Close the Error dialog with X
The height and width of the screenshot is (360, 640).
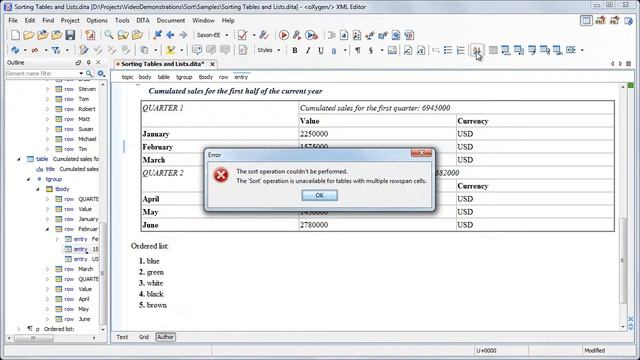[421, 153]
